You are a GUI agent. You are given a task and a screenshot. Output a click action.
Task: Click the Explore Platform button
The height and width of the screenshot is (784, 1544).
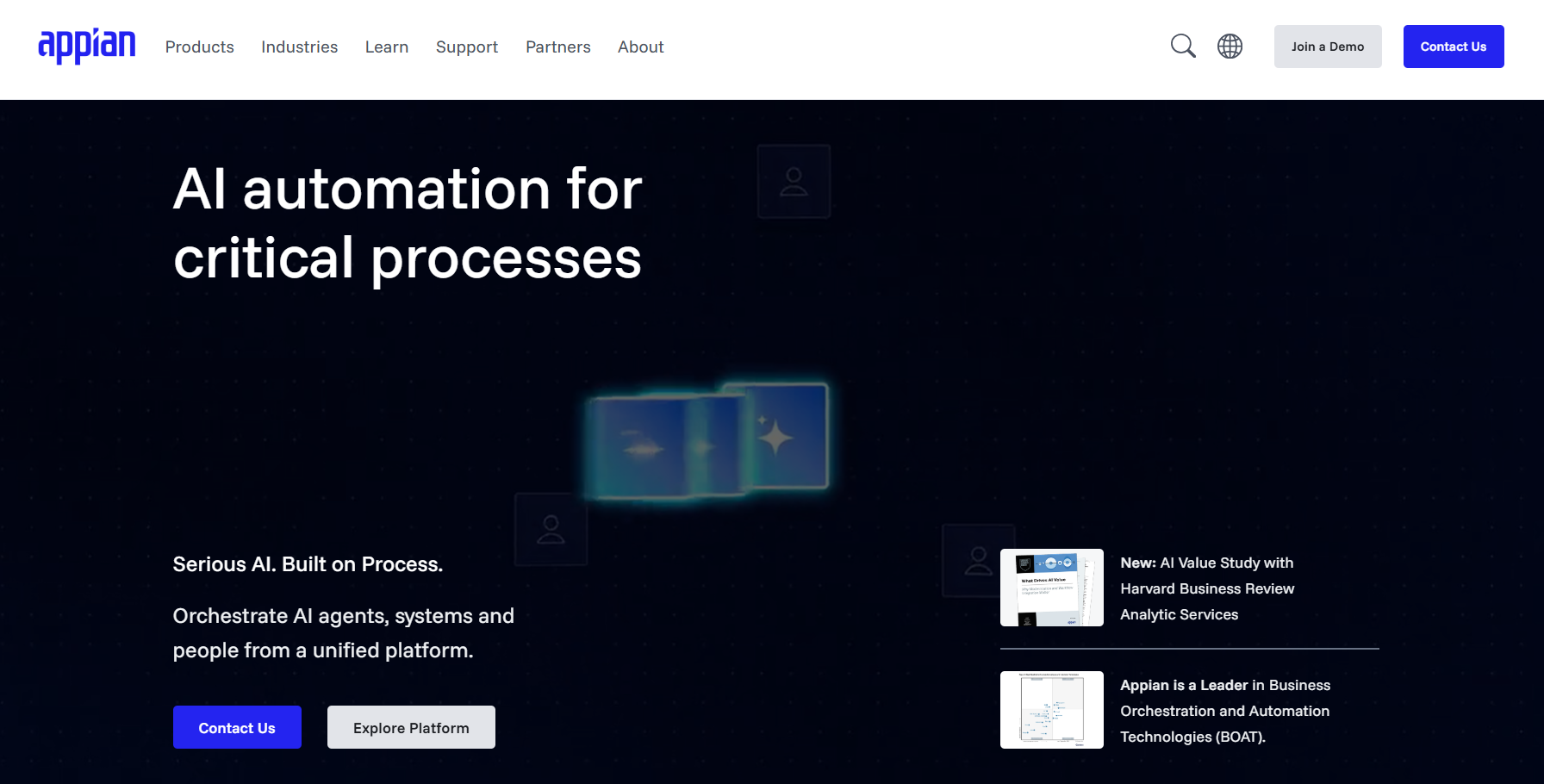pyautogui.click(x=411, y=727)
